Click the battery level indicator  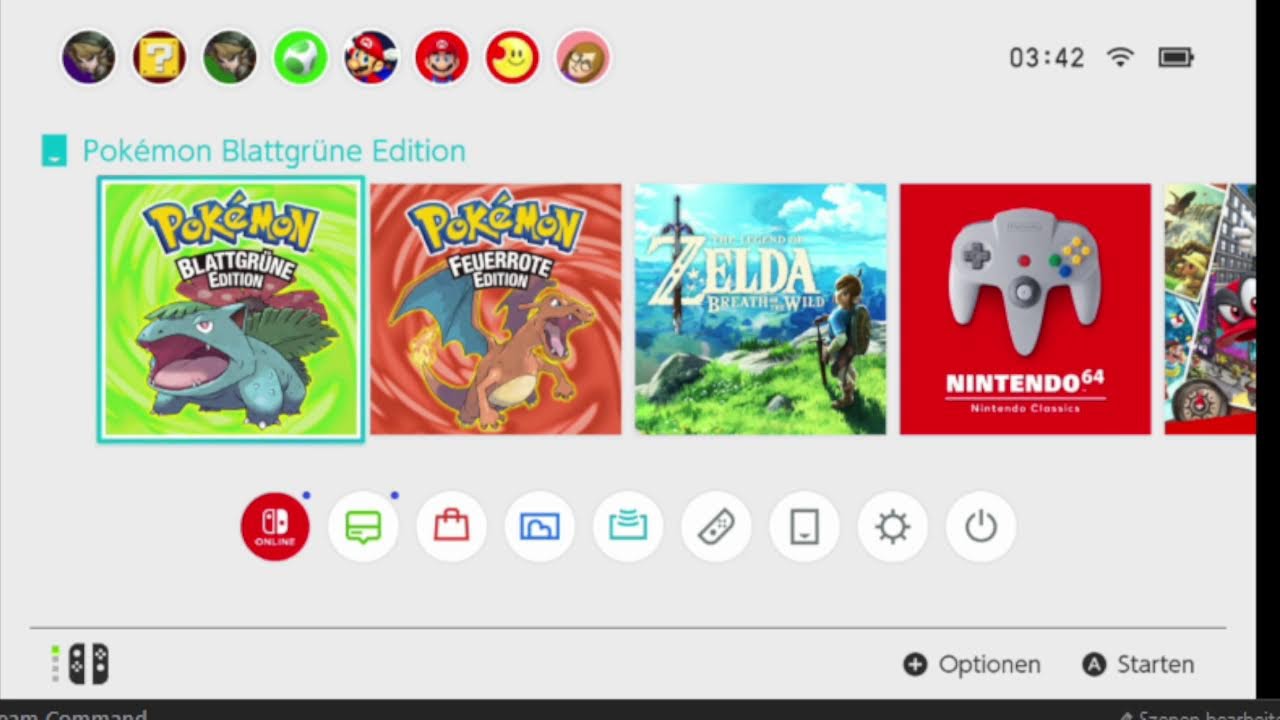click(x=1176, y=57)
